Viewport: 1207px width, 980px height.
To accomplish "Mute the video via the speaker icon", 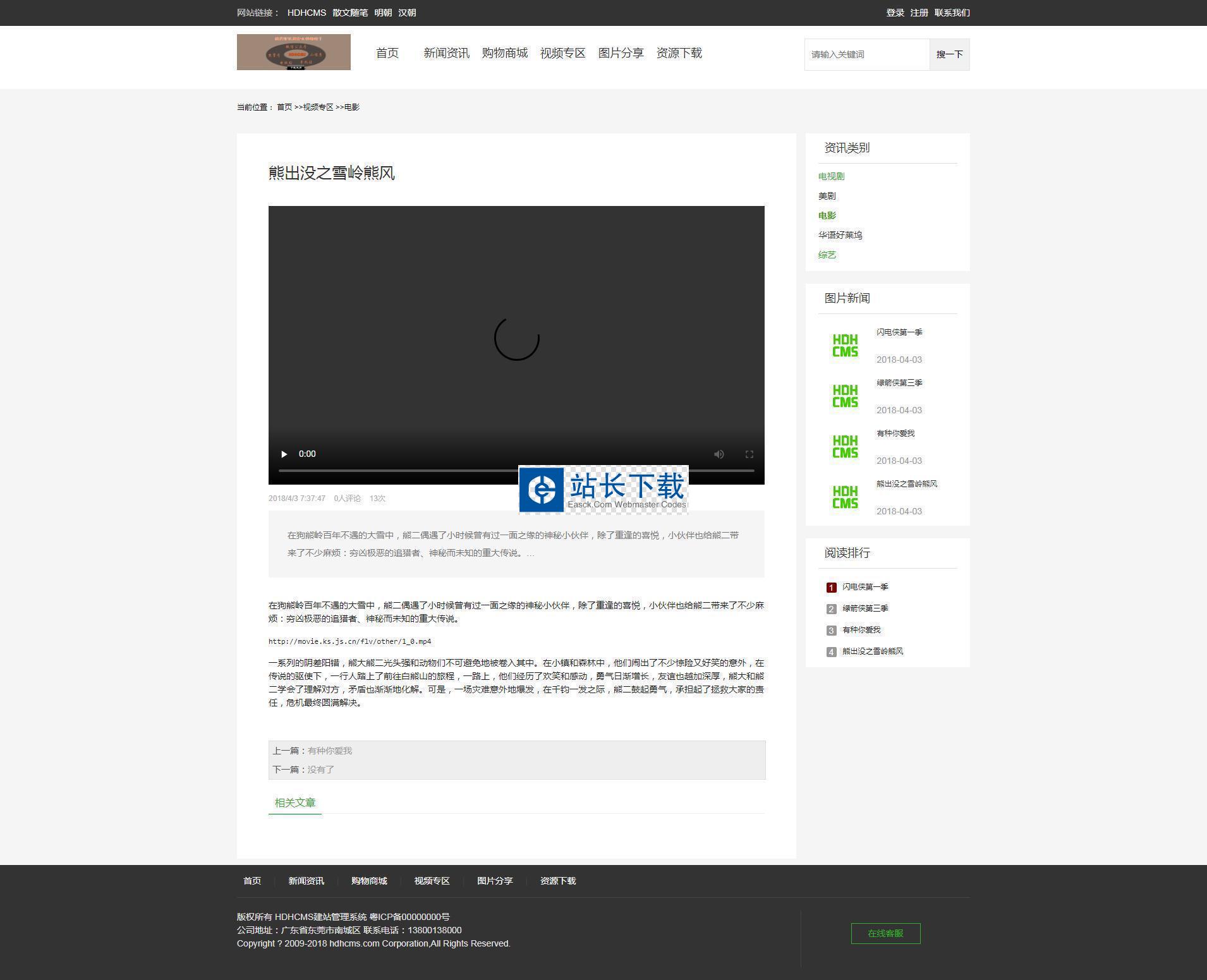I will click(719, 454).
